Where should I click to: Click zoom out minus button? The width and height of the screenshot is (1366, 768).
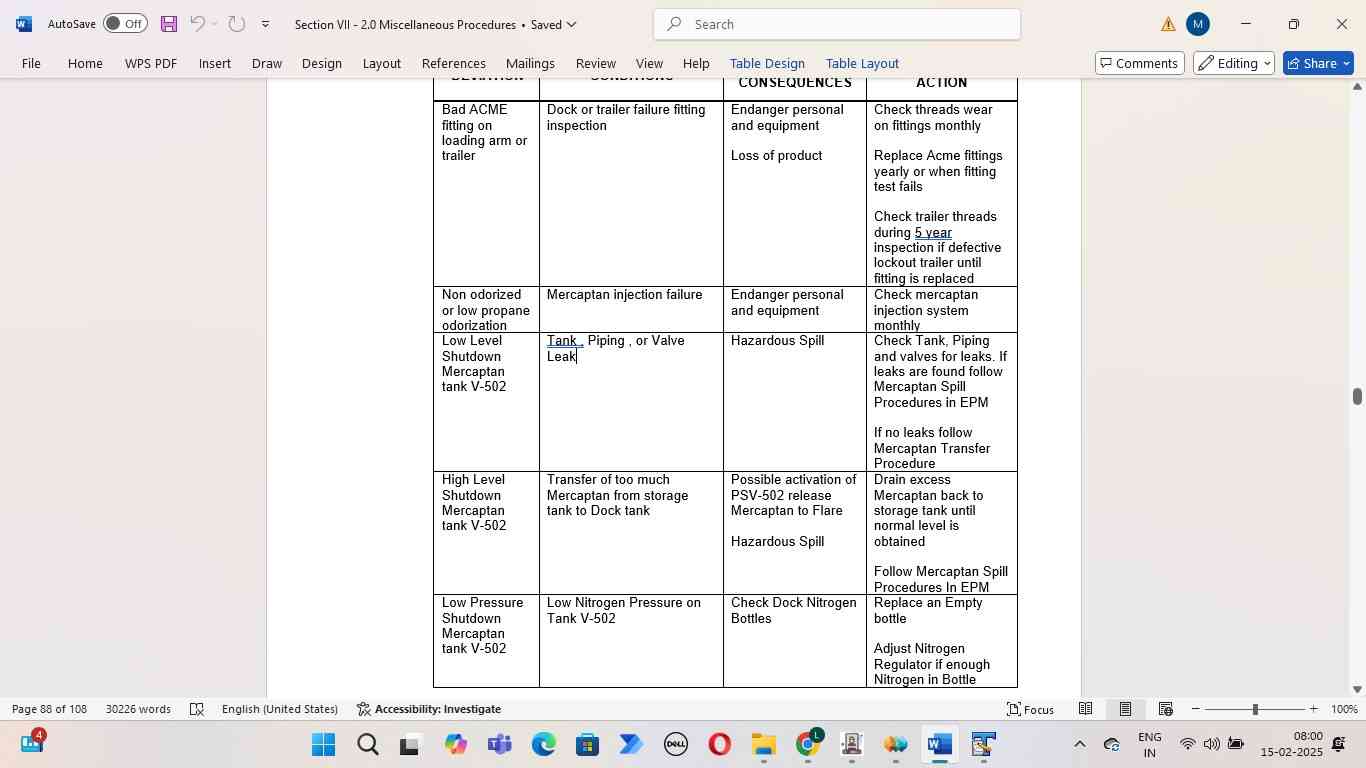1196,709
